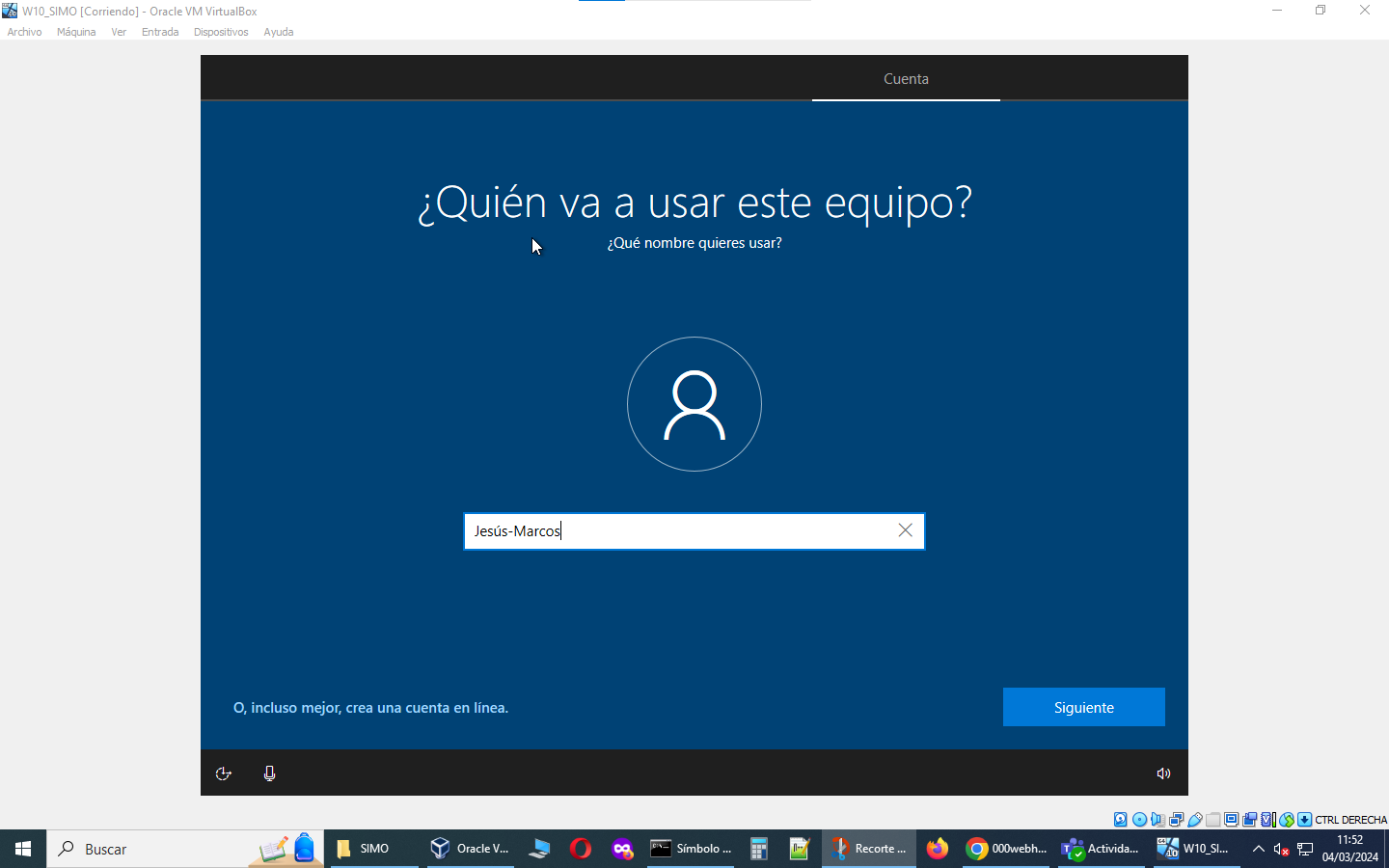Click the optical disc status icon

click(1139, 820)
